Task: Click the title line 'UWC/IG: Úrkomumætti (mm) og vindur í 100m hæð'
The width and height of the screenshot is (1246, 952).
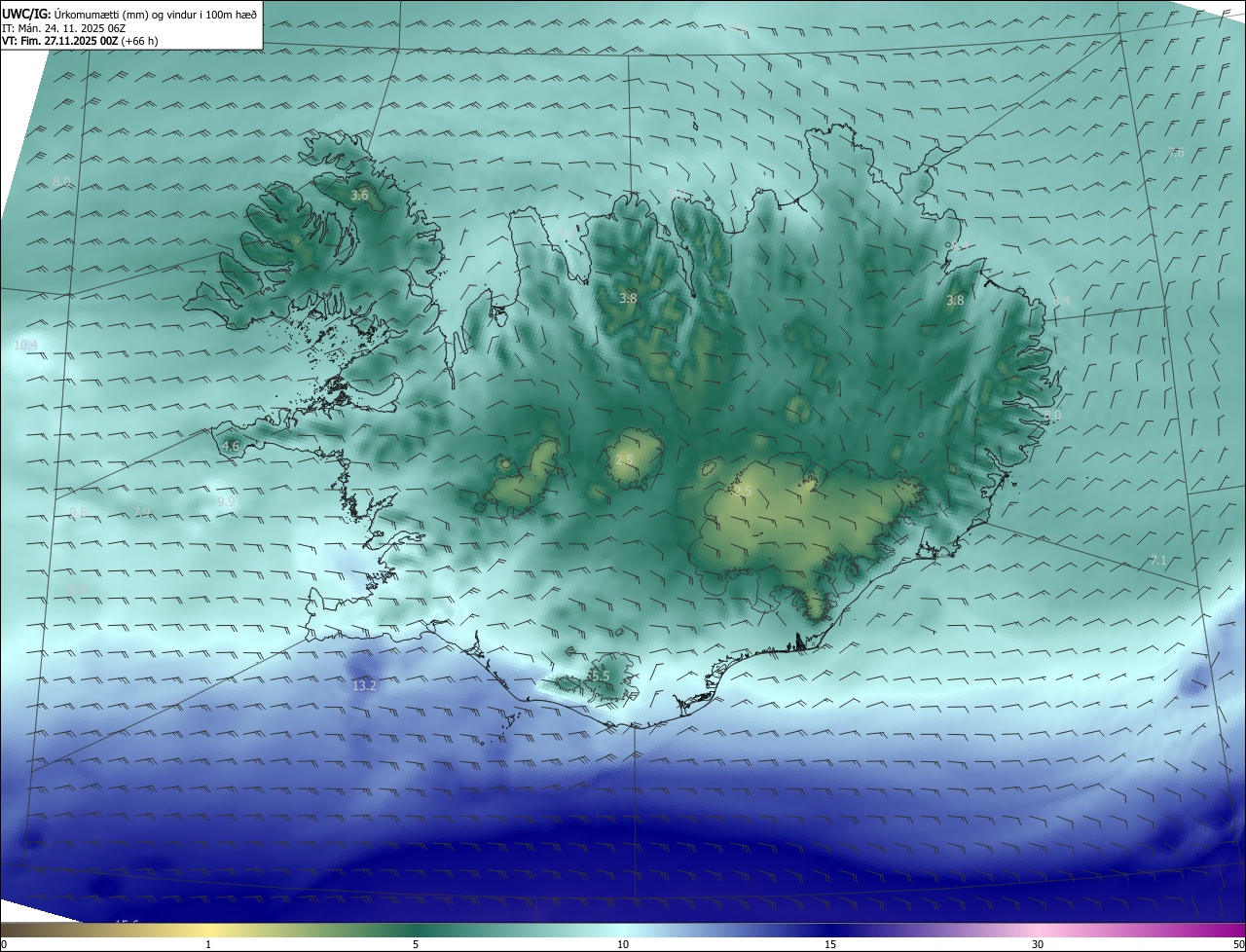Action: (130, 14)
